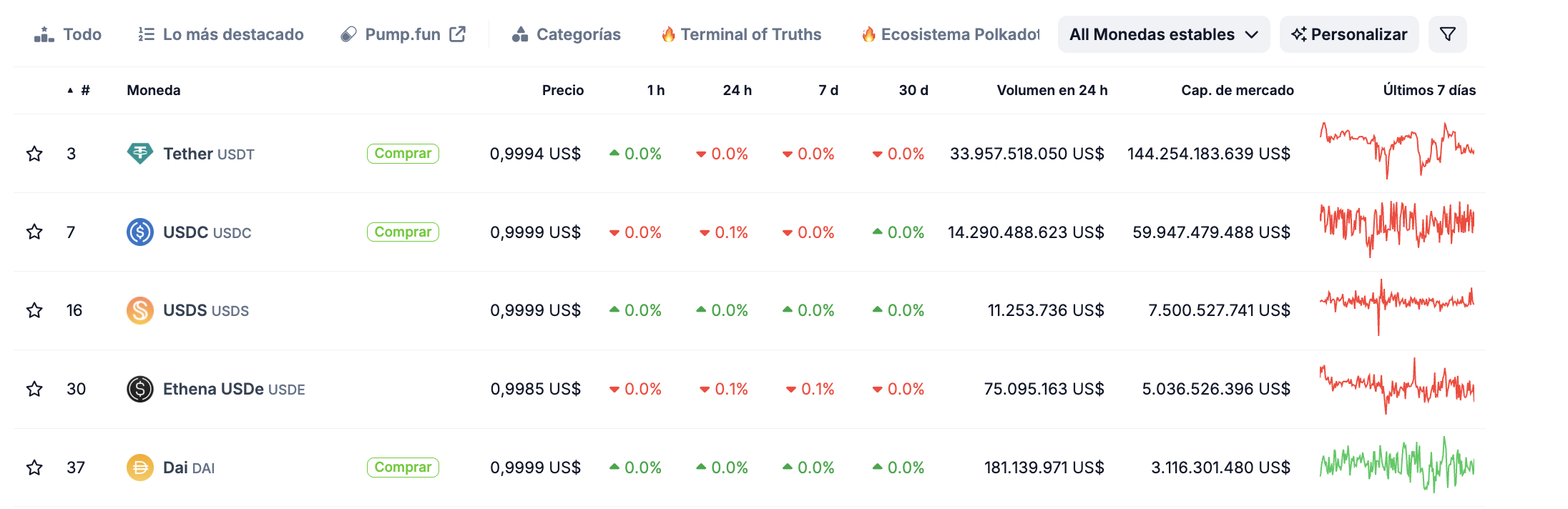
Task: Star Ethena USDe as favorite
Action: tap(34, 389)
